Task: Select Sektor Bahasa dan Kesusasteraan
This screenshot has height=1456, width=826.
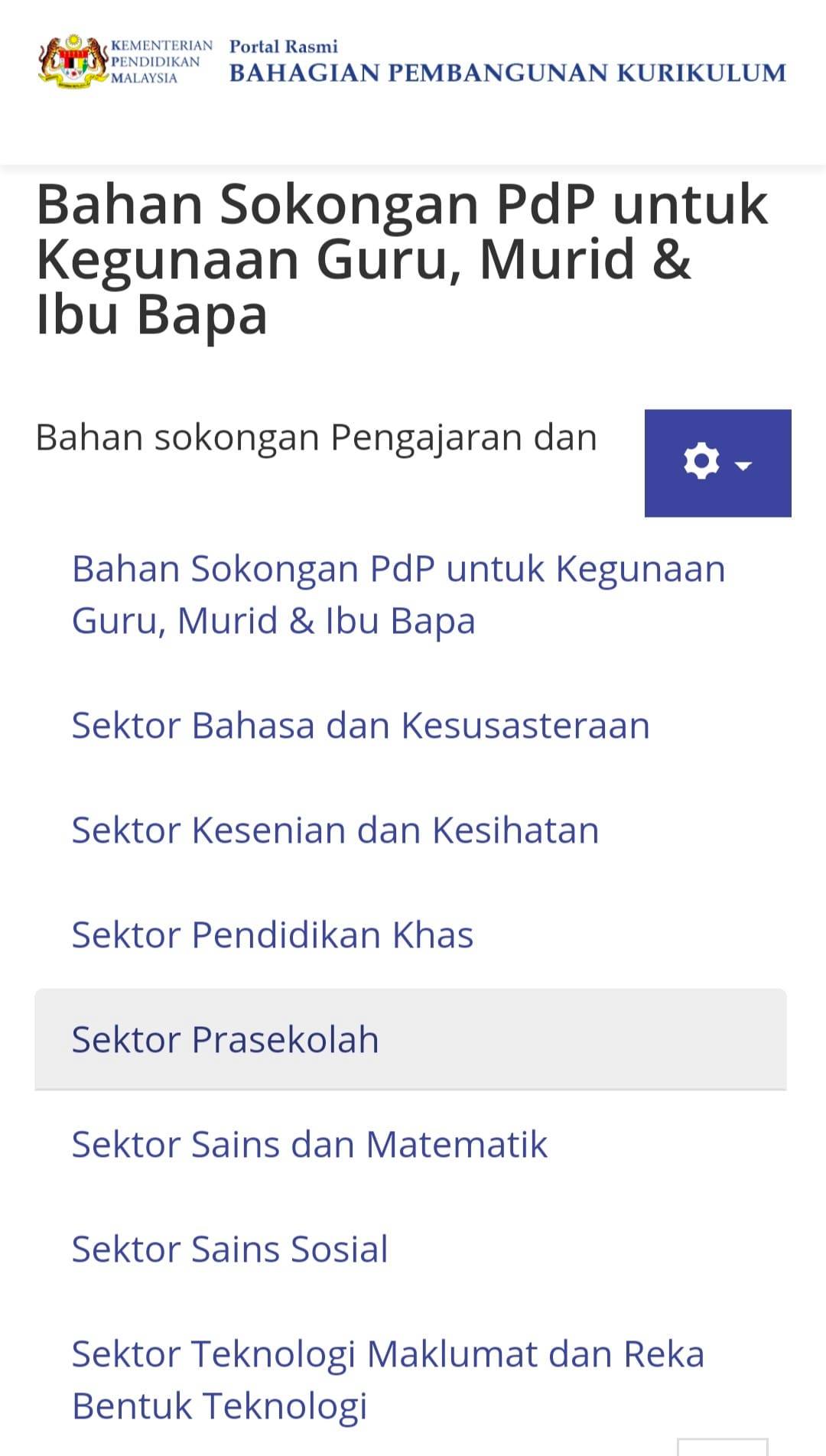Action: 361,725
